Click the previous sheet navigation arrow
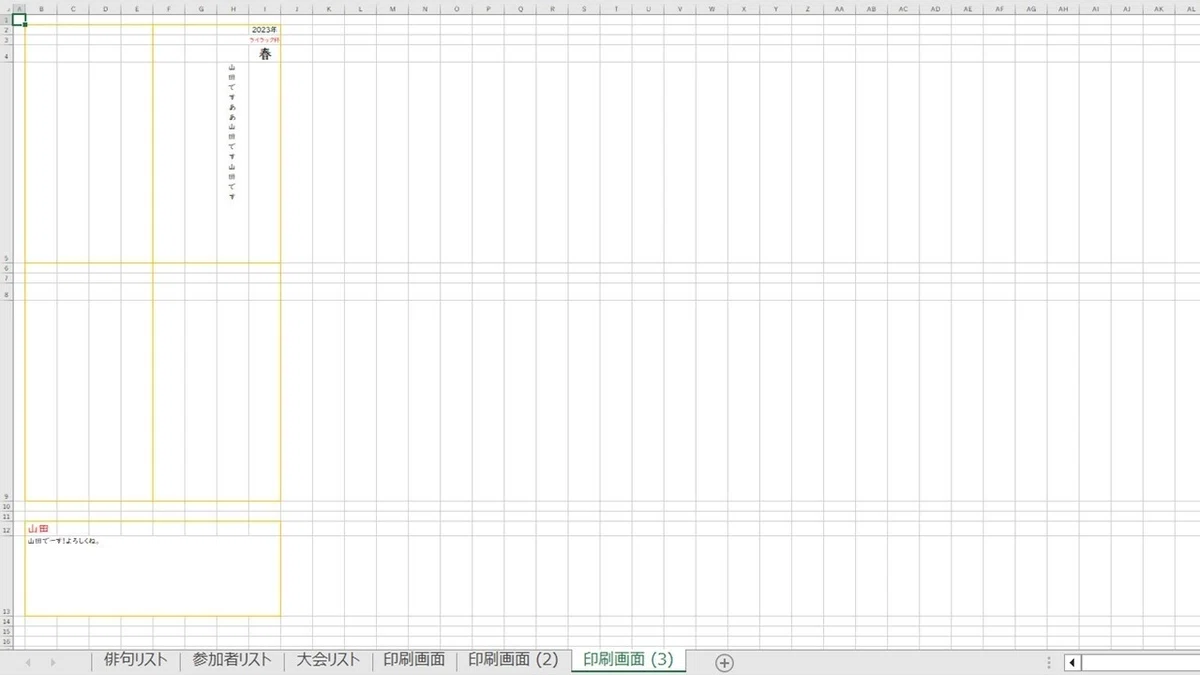The image size is (1200, 675). (27, 662)
